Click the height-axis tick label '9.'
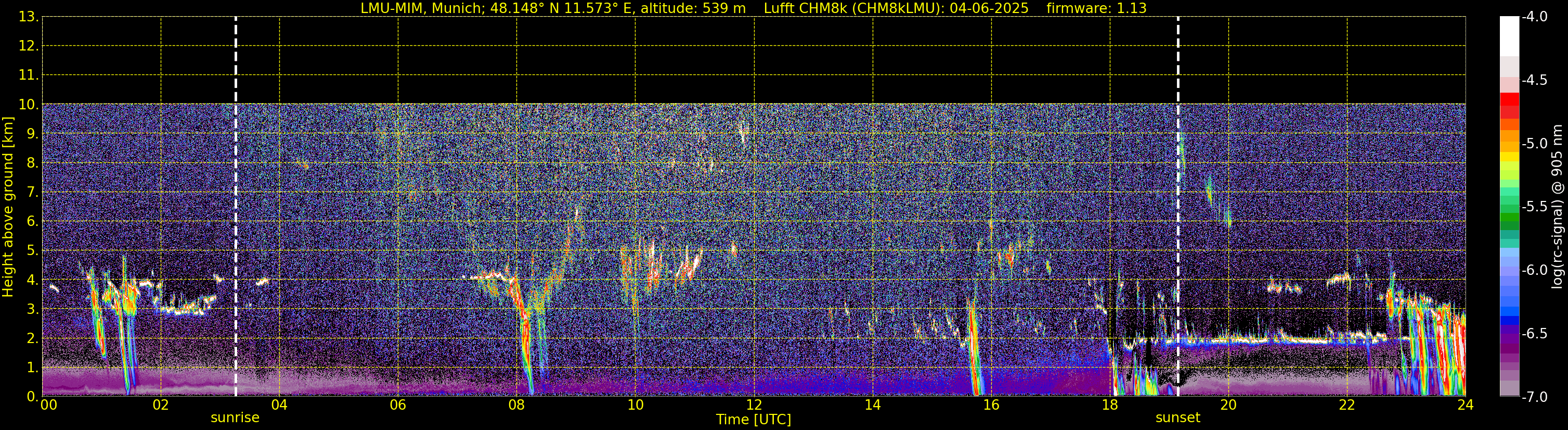Viewport: 1568px width, 430px height. pos(32,133)
